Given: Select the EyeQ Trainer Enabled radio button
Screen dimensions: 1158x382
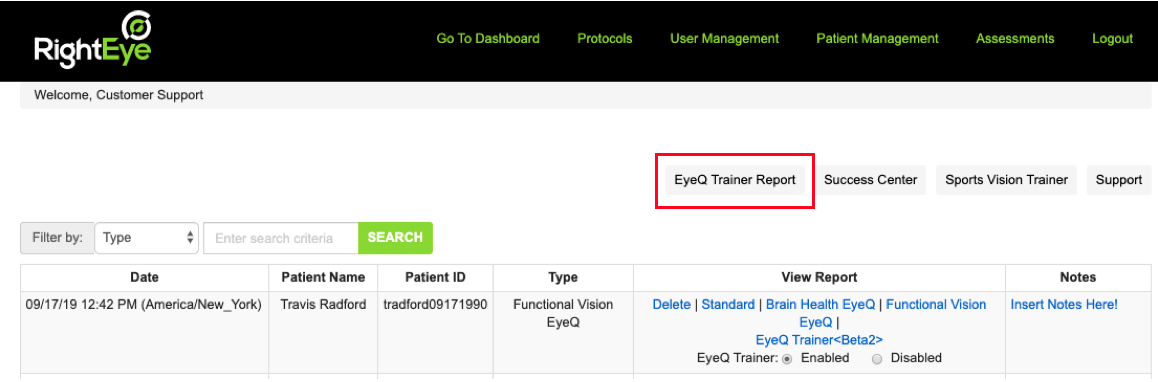Looking at the screenshot, I should tap(787, 358).
